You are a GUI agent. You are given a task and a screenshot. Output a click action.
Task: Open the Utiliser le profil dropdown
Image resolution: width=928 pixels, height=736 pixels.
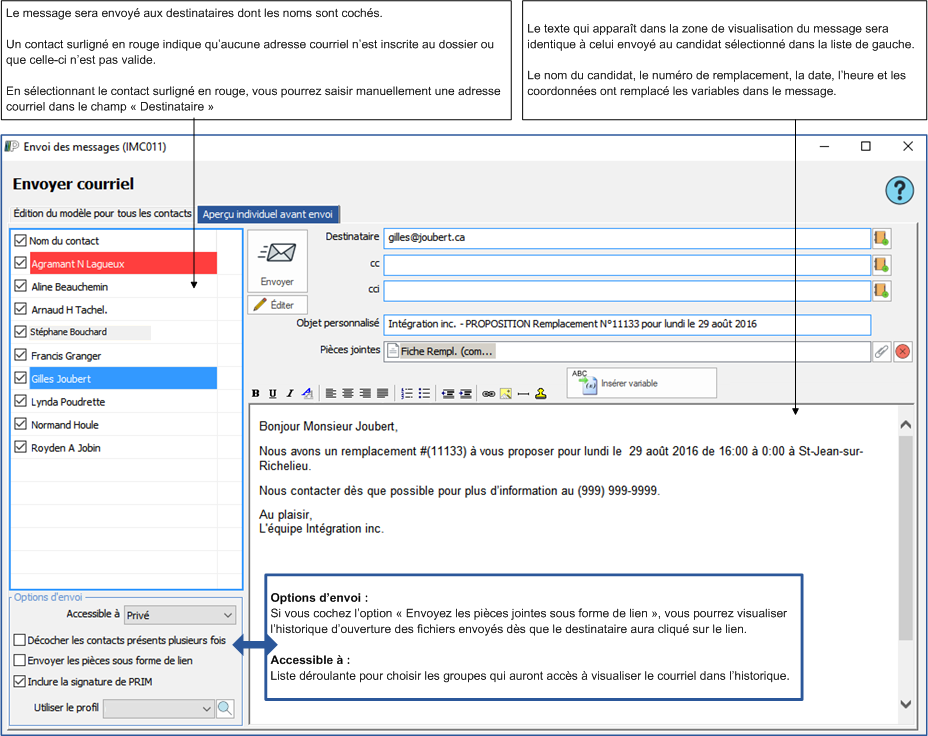point(159,708)
